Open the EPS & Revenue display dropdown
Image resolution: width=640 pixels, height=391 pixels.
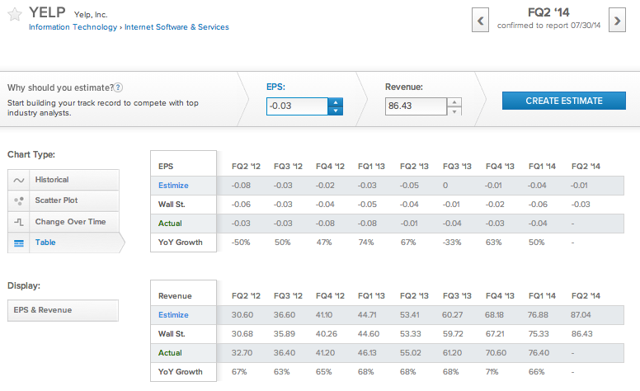[x=63, y=310]
